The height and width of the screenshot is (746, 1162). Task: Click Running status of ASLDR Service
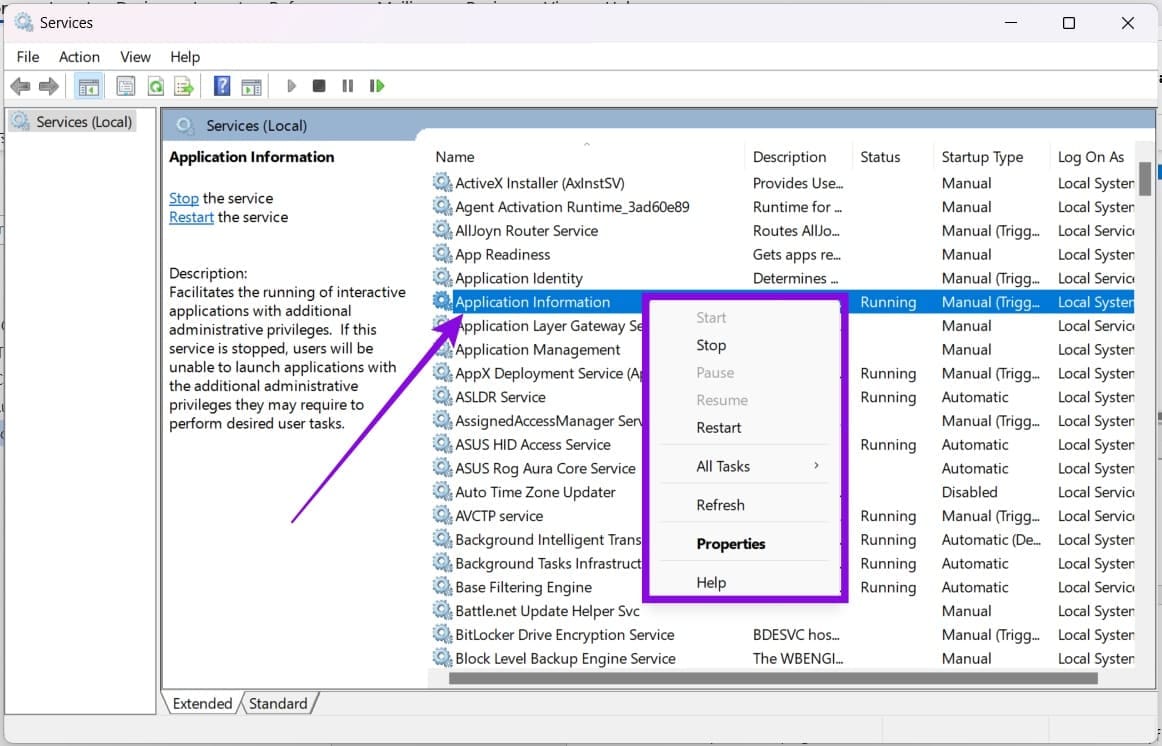[888, 397]
